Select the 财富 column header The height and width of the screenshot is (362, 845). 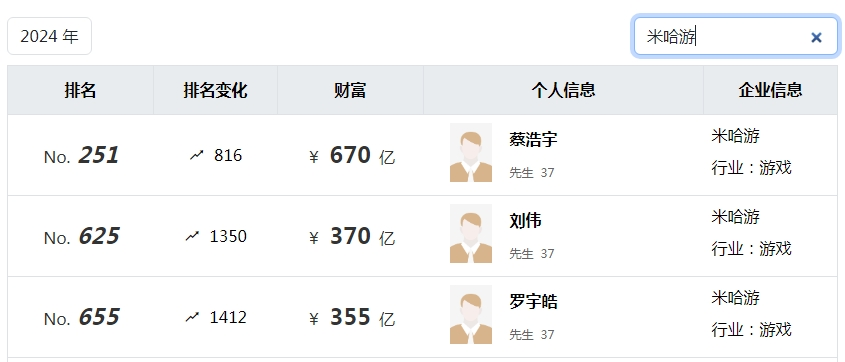(350, 90)
